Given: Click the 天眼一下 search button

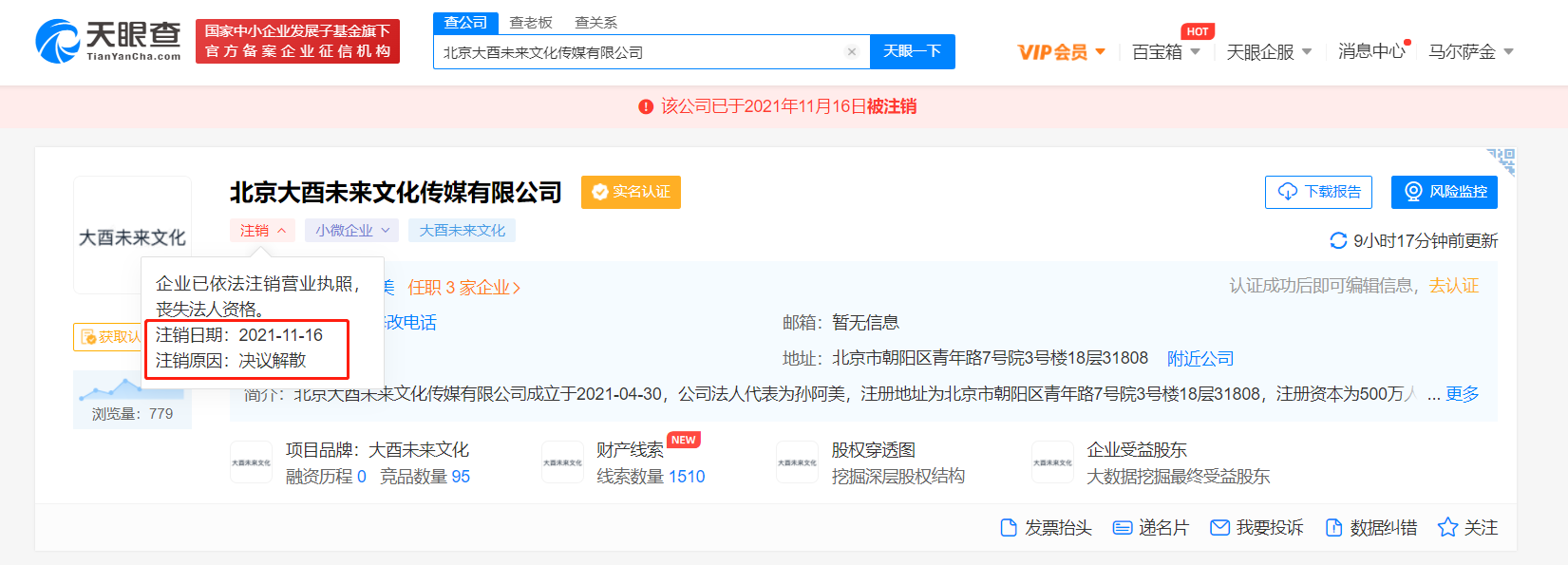Looking at the screenshot, I should click(912, 51).
